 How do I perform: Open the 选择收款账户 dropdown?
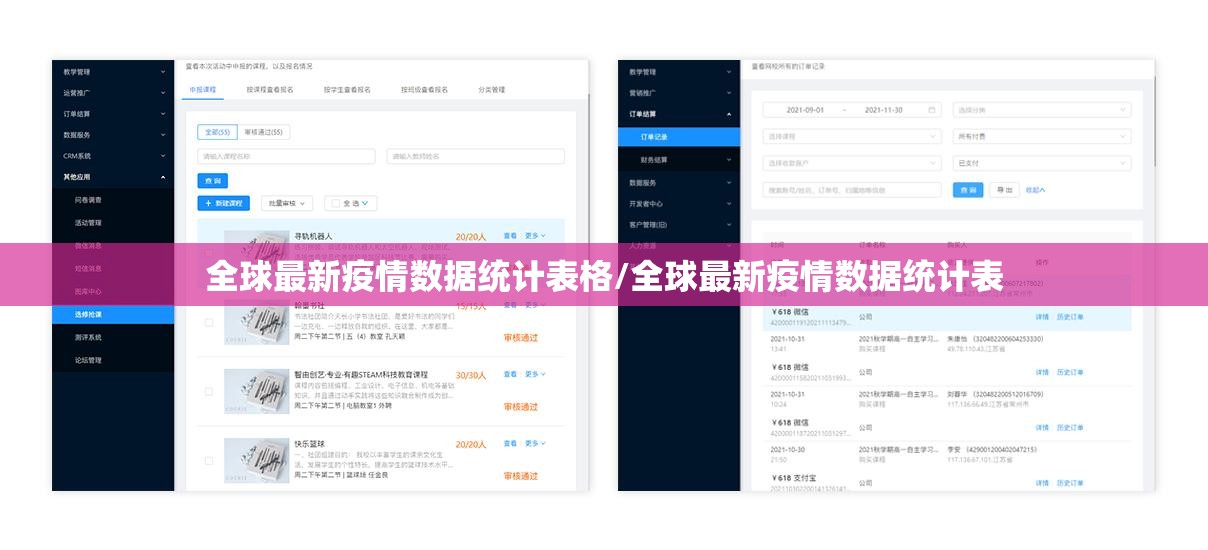point(853,163)
